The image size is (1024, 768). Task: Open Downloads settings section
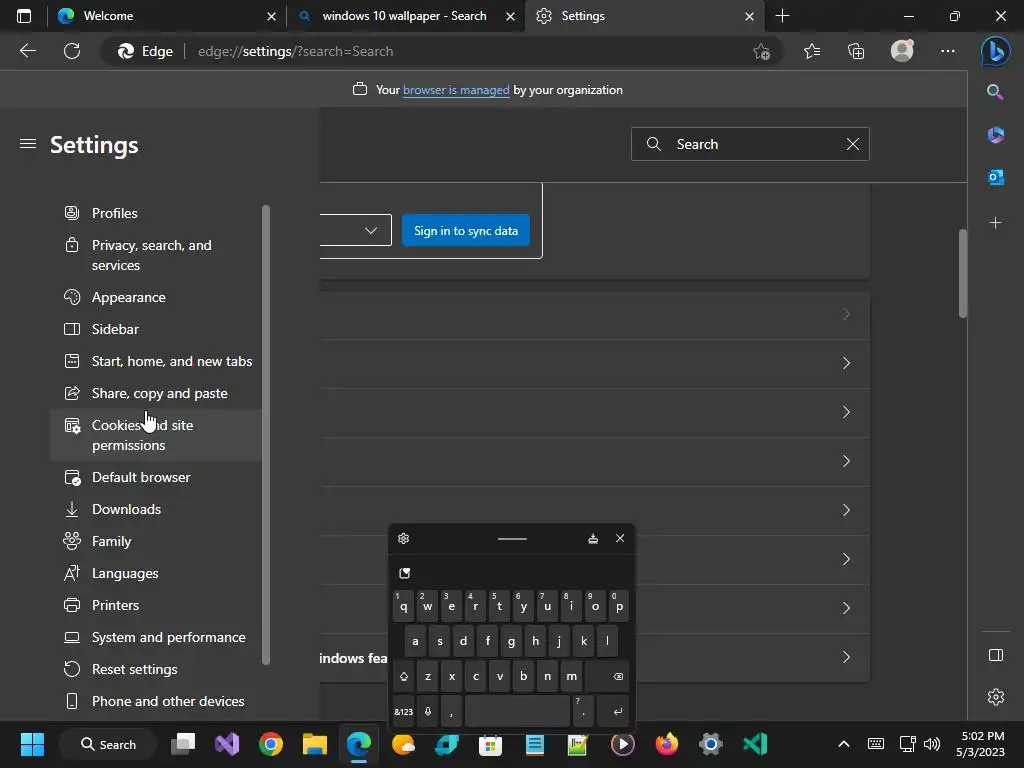click(155, 509)
